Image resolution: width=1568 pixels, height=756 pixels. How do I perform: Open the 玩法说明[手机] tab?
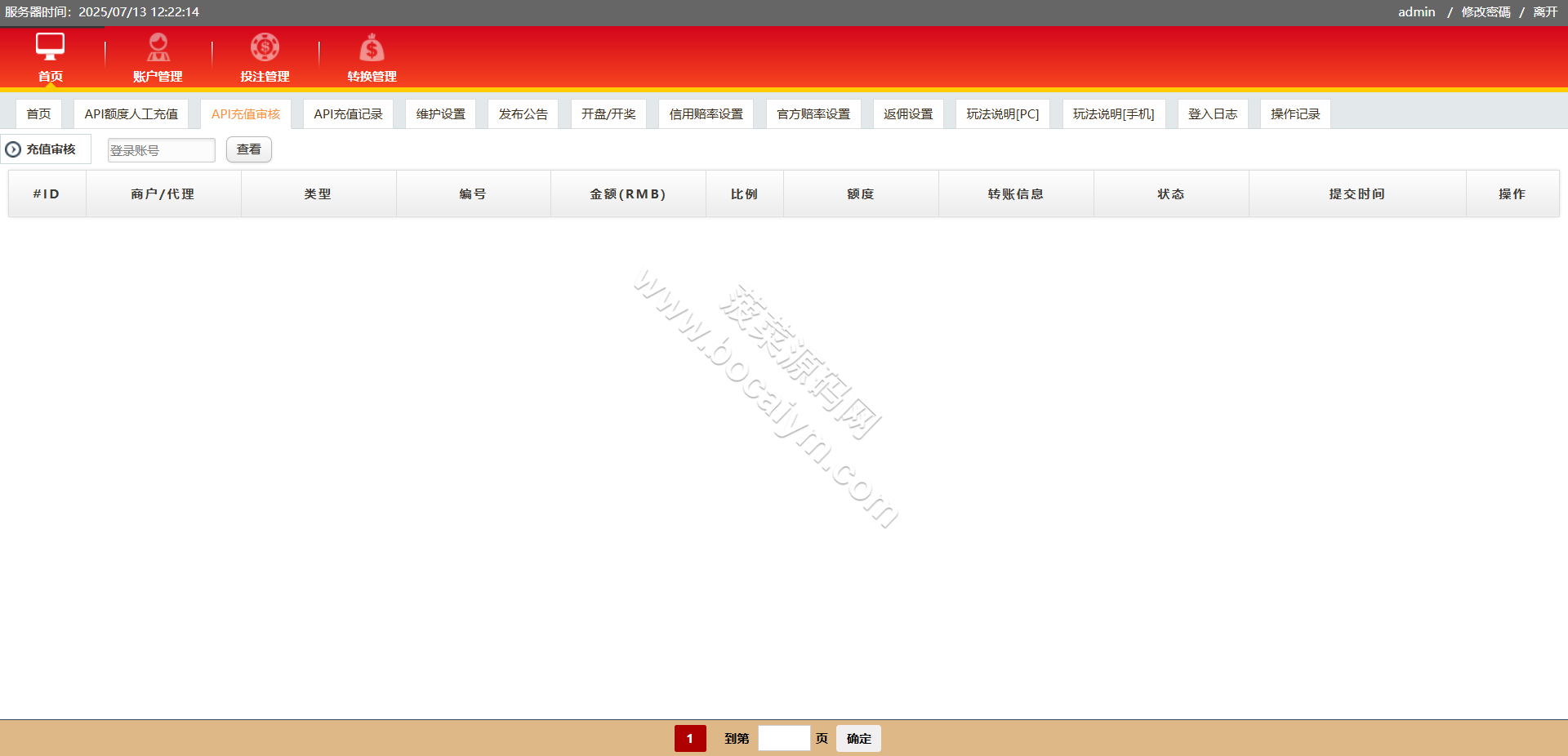[1114, 113]
